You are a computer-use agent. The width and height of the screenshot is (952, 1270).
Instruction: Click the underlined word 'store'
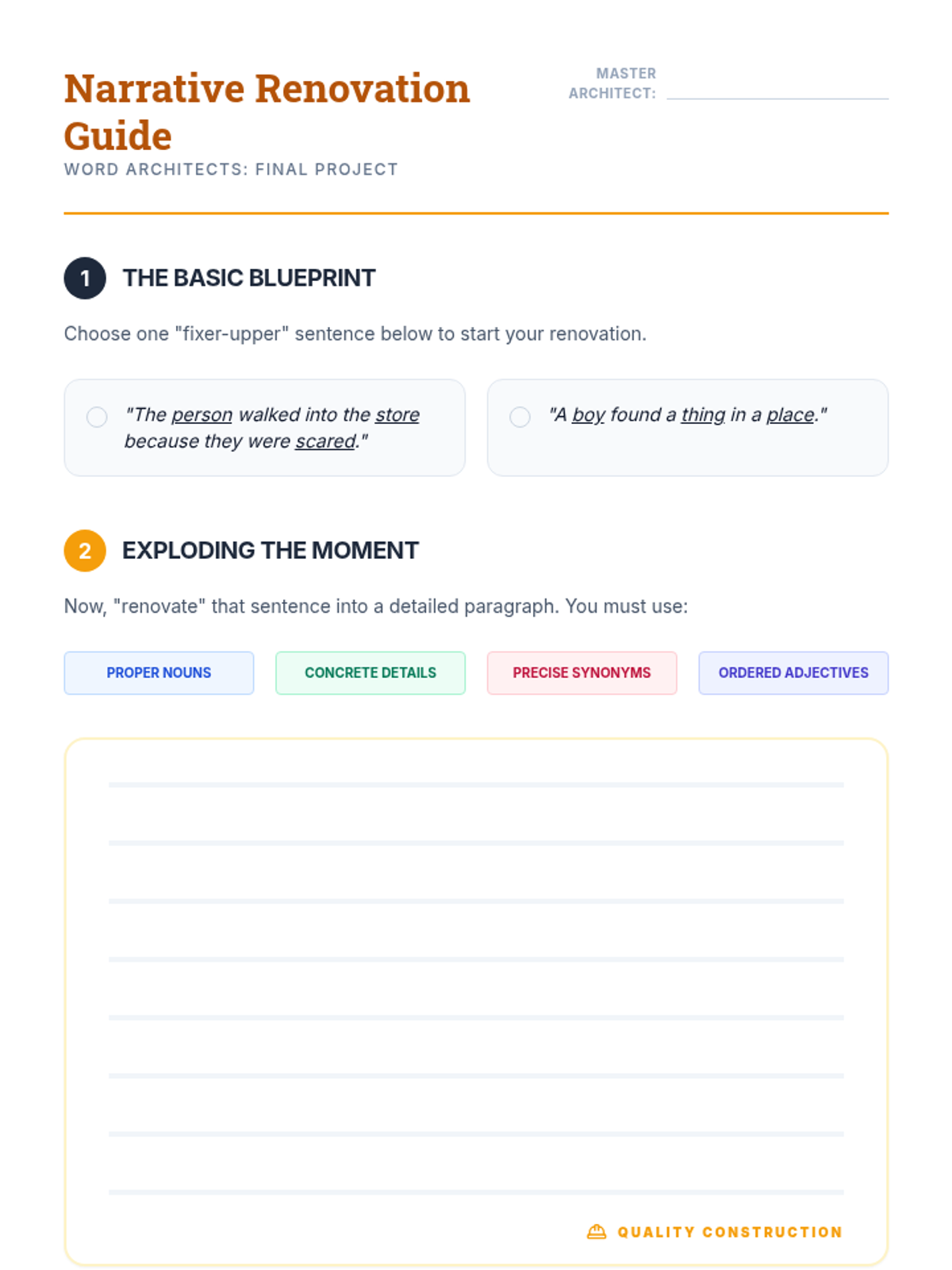pyautogui.click(x=397, y=415)
